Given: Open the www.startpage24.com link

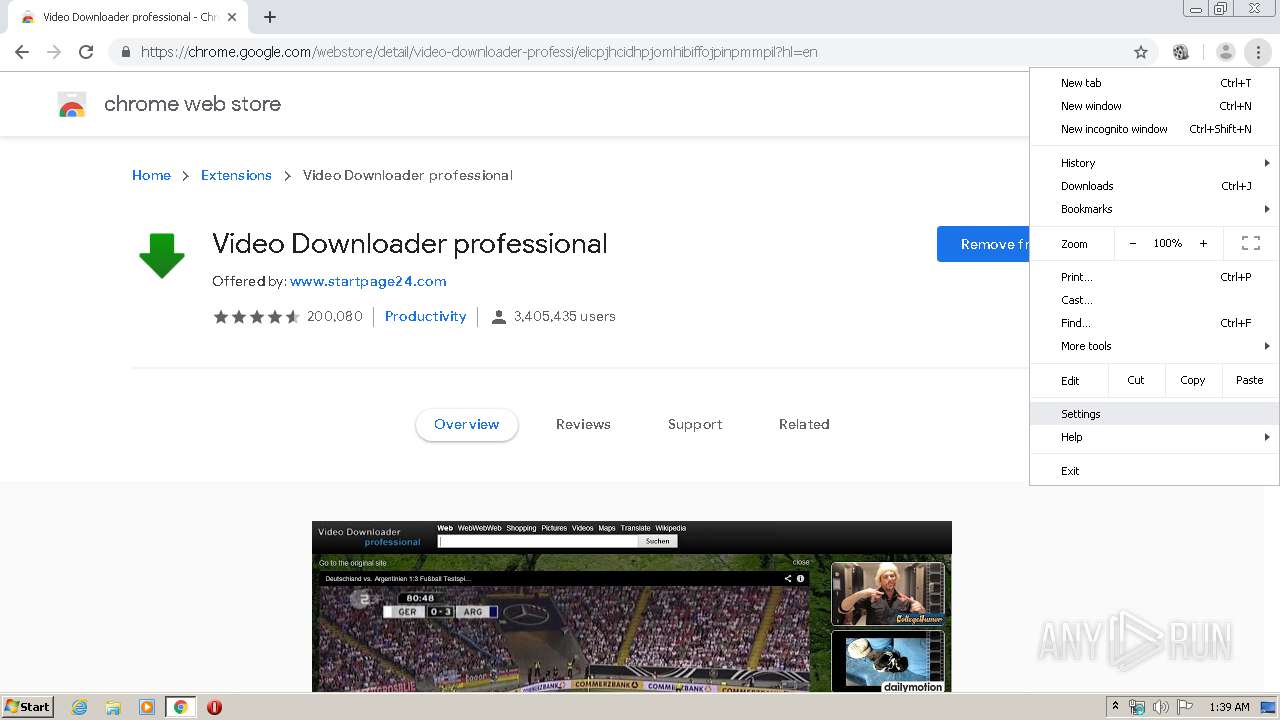Looking at the screenshot, I should coord(368,281).
